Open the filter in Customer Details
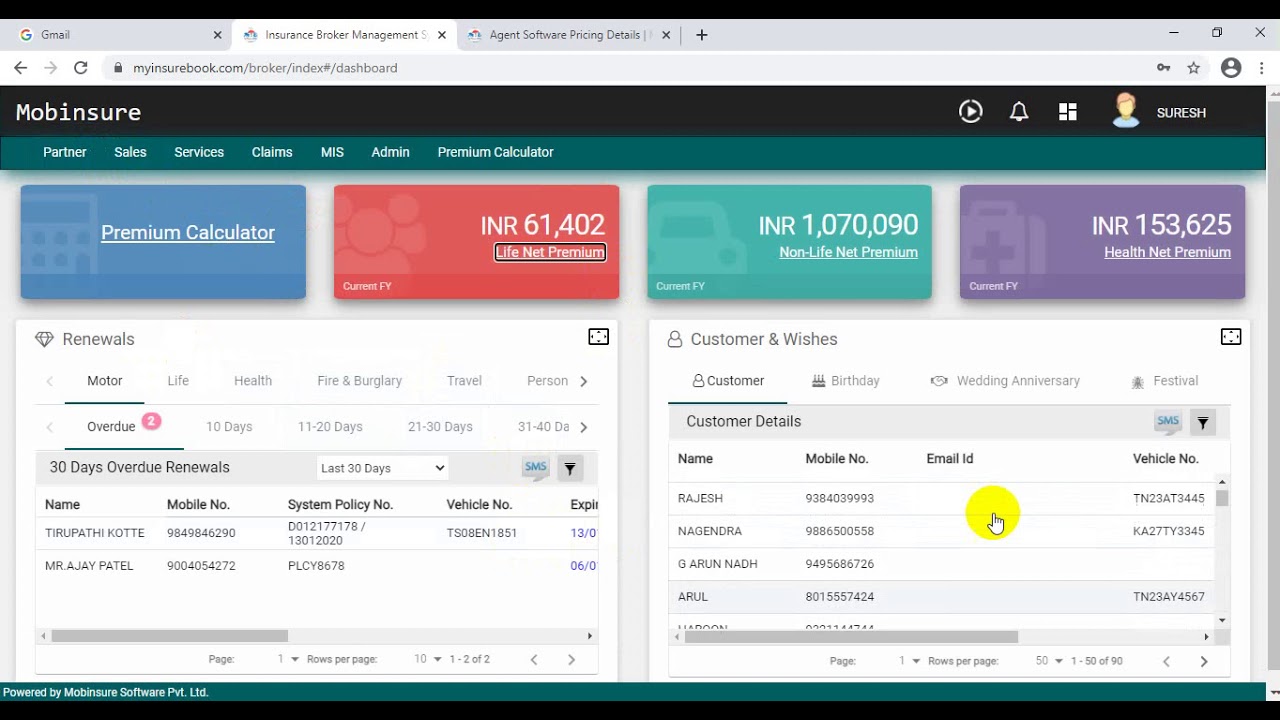 coord(1203,423)
